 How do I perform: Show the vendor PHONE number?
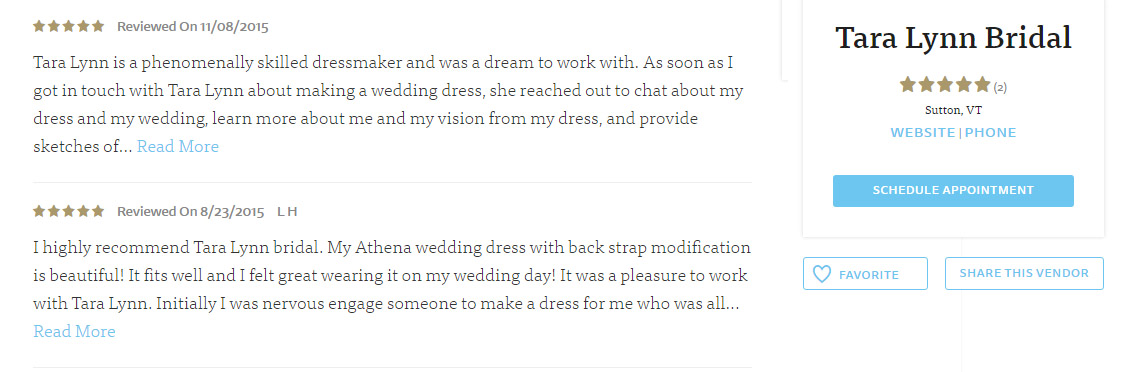click(x=991, y=133)
